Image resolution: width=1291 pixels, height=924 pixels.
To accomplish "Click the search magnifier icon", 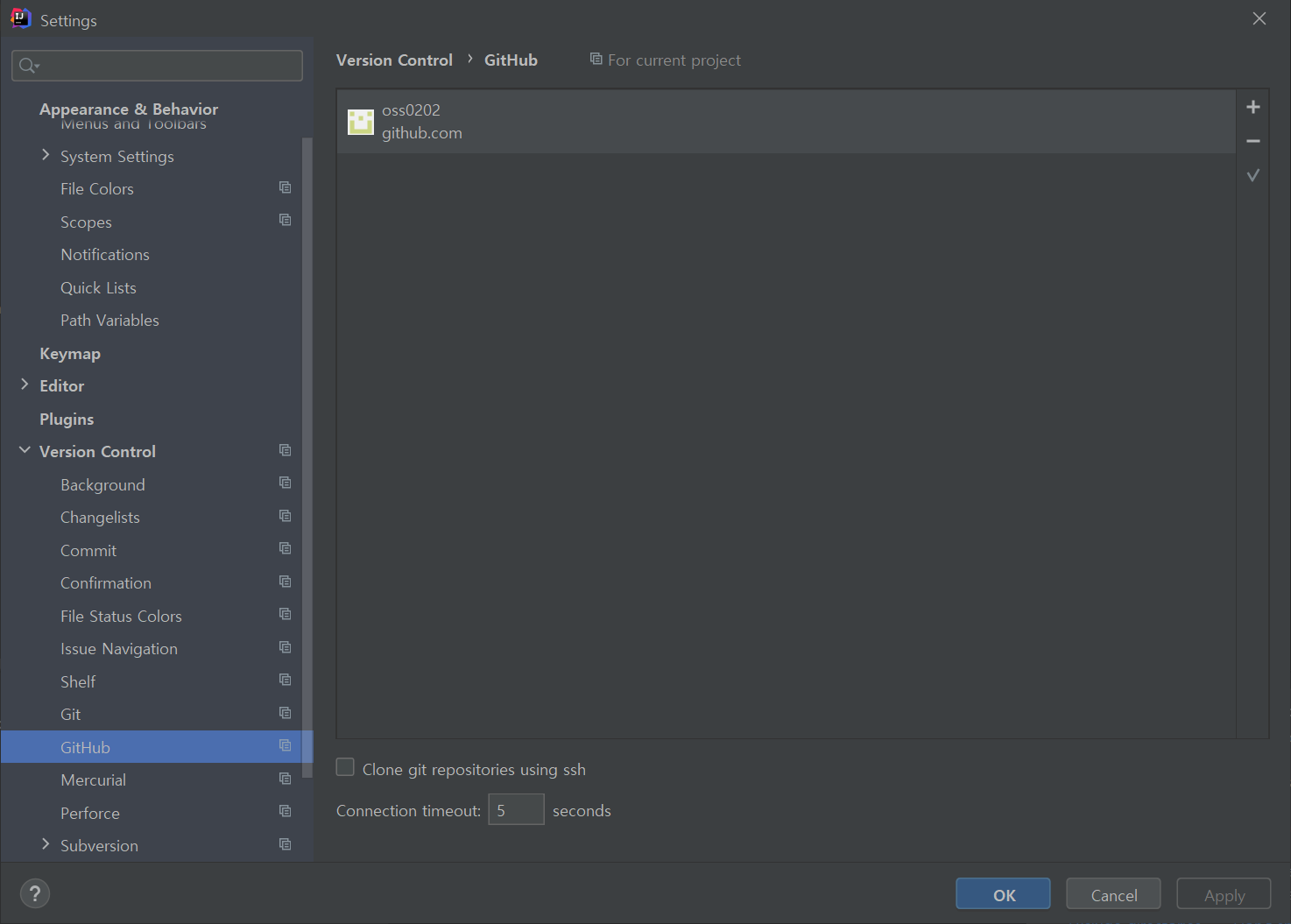I will 29,66.
